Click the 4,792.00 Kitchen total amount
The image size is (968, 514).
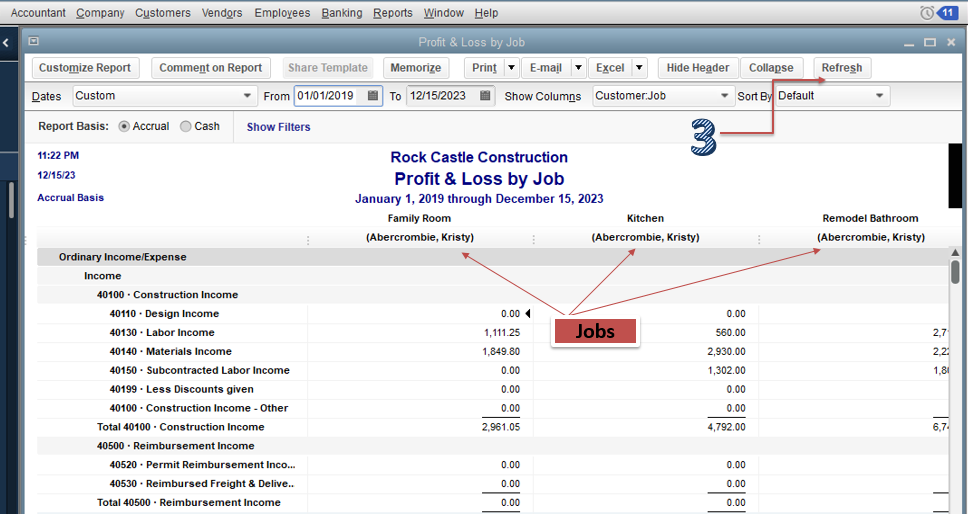click(x=727, y=427)
